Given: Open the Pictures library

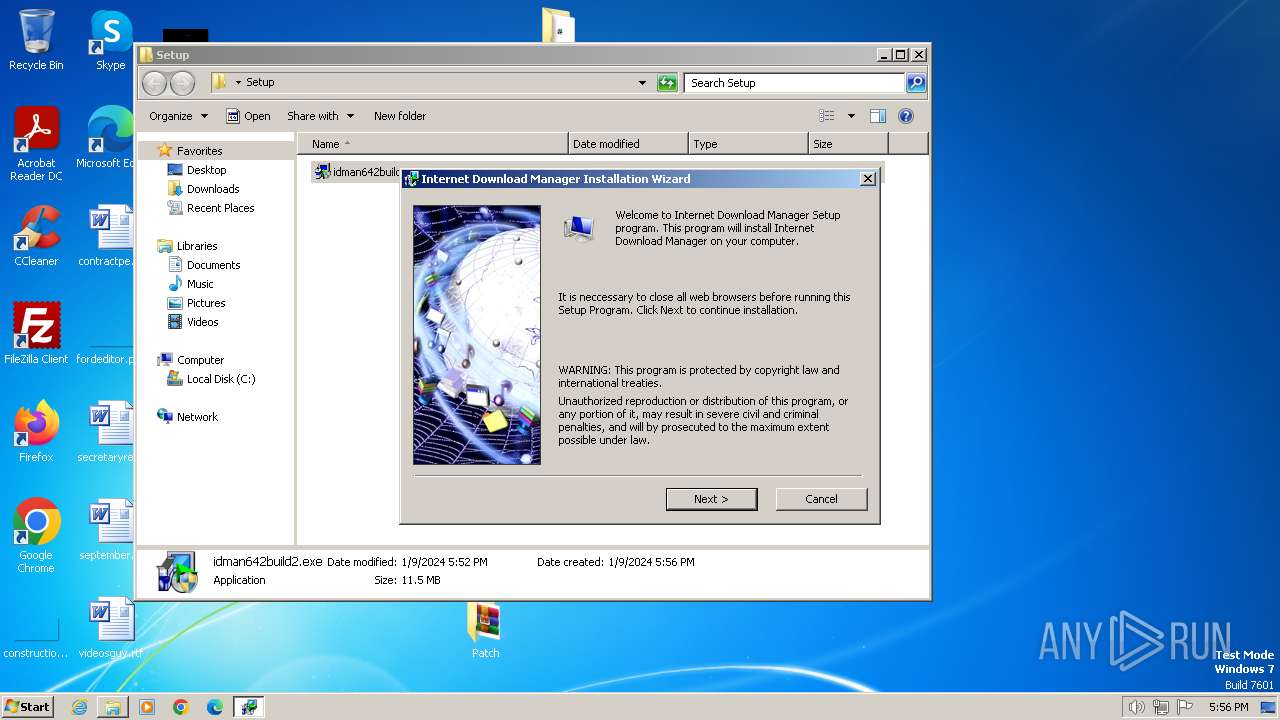Looking at the screenshot, I should [206, 303].
